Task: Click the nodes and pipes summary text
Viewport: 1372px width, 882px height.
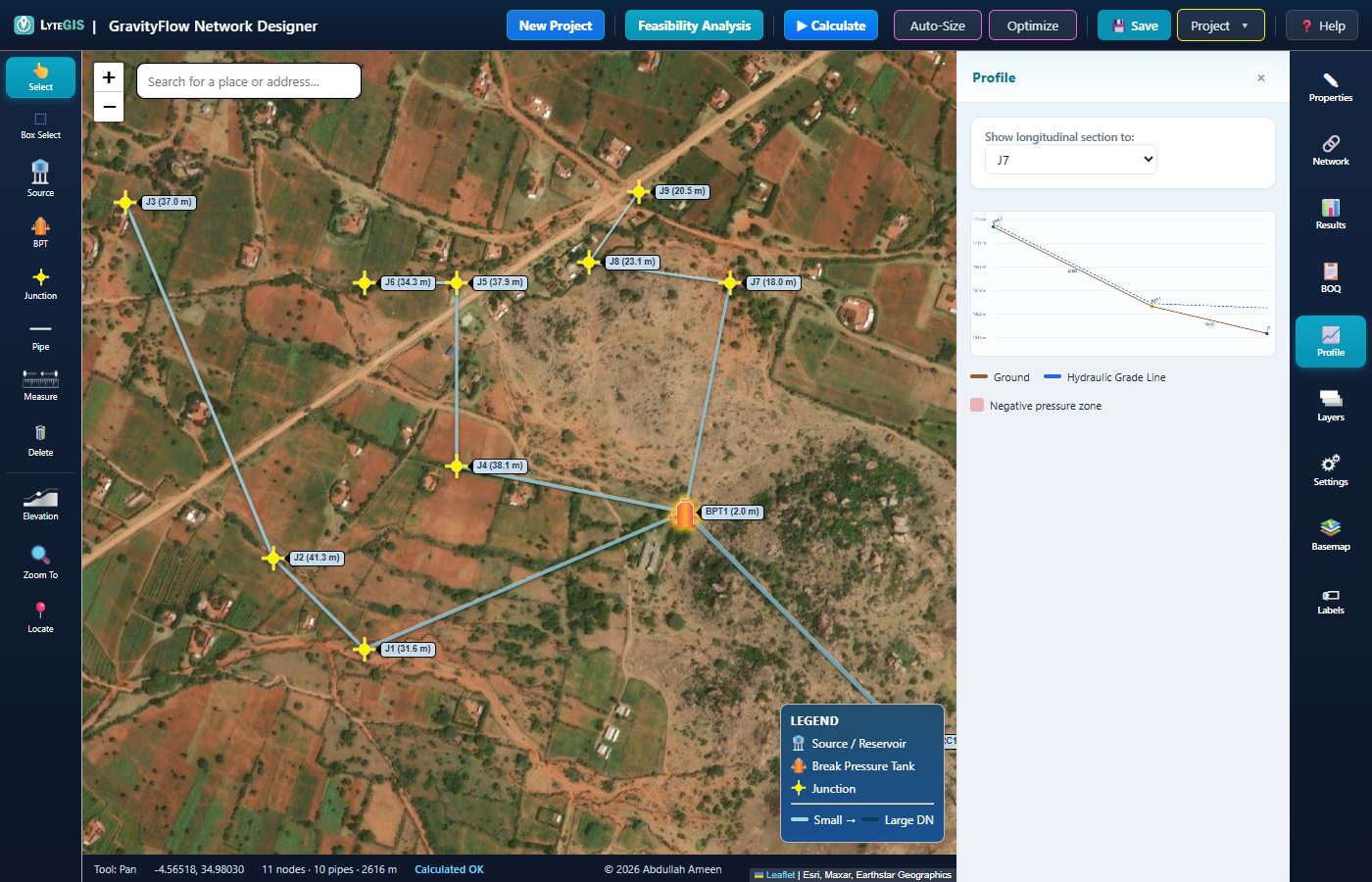Action: coord(329,869)
